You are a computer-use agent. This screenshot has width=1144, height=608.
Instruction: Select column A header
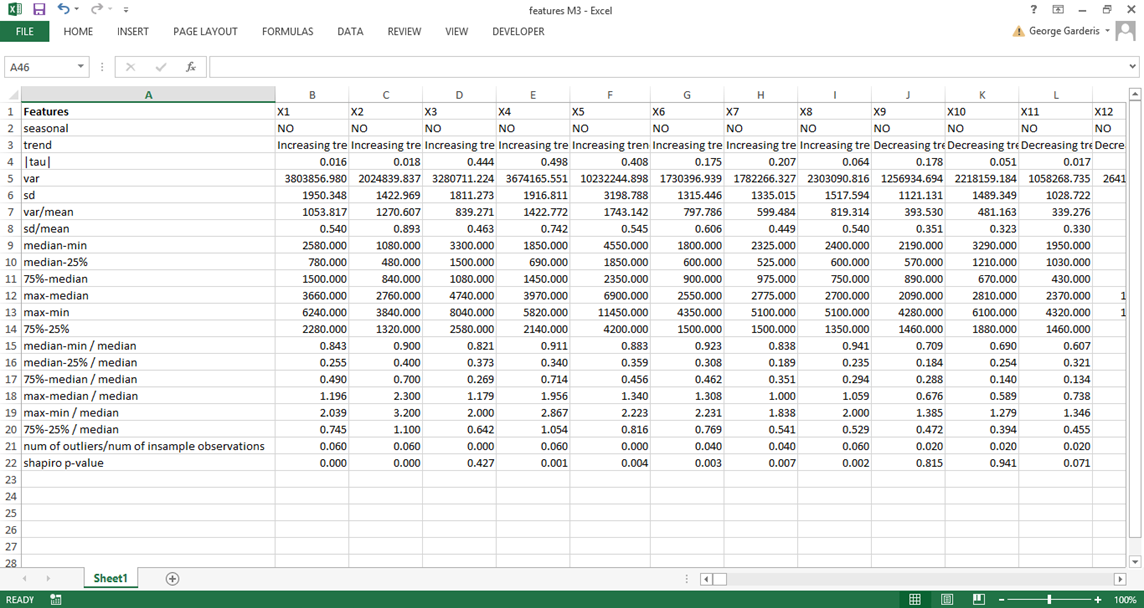pyautogui.click(x=148, y=95)
